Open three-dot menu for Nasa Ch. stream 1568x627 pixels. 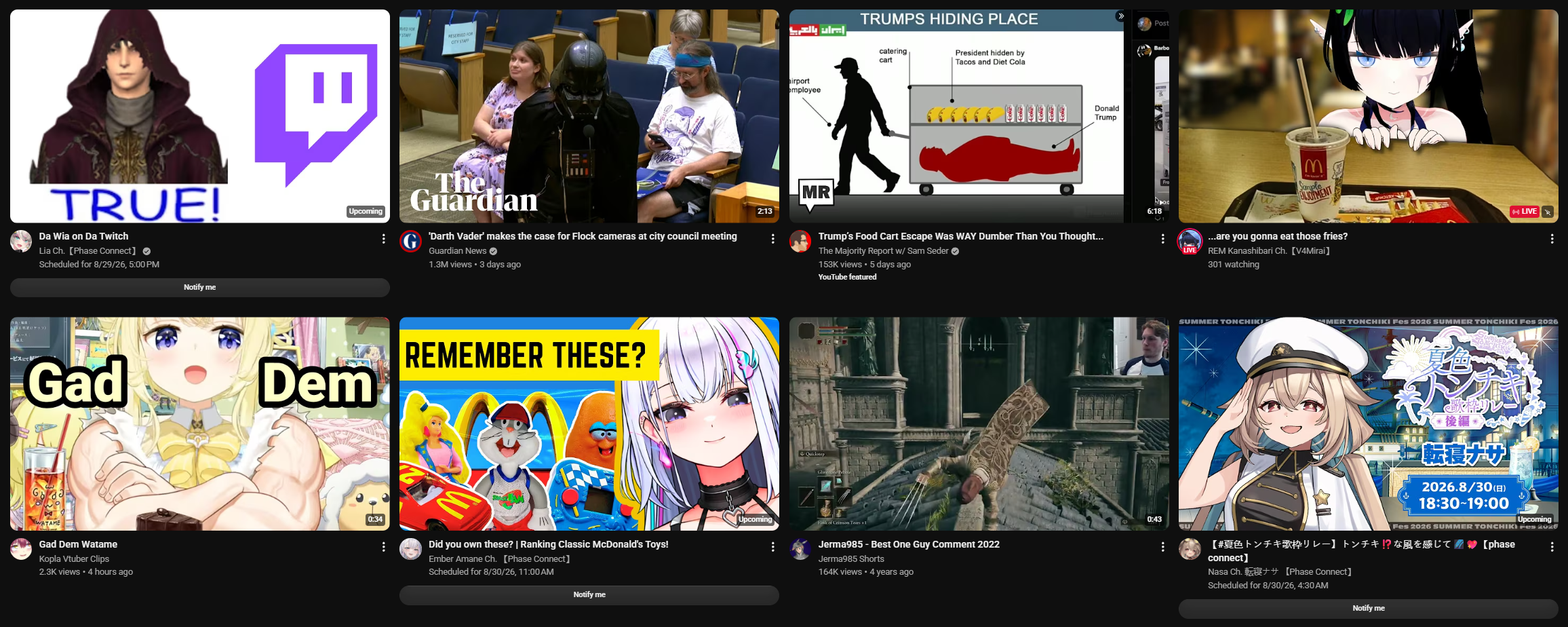tap(1552, 547)
